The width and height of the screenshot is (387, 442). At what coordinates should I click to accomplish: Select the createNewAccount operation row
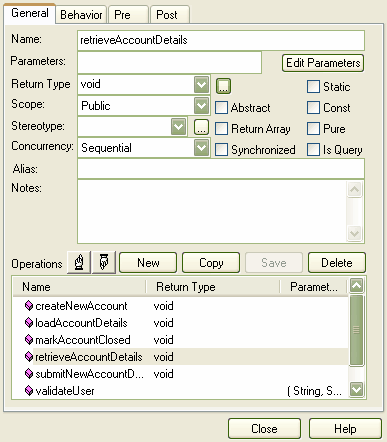point(180,306)
